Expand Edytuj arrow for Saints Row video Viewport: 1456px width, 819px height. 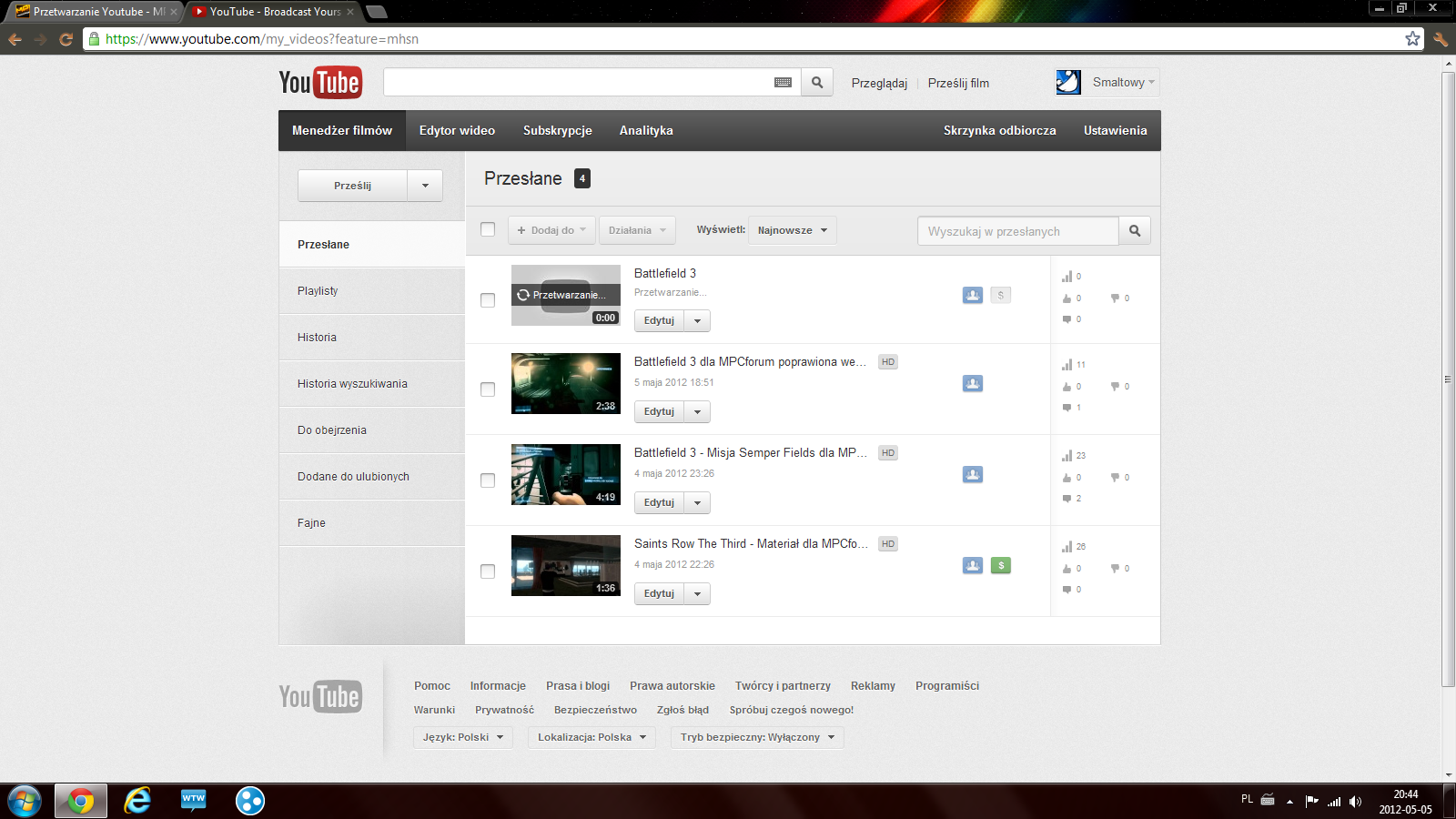[698, 594]
